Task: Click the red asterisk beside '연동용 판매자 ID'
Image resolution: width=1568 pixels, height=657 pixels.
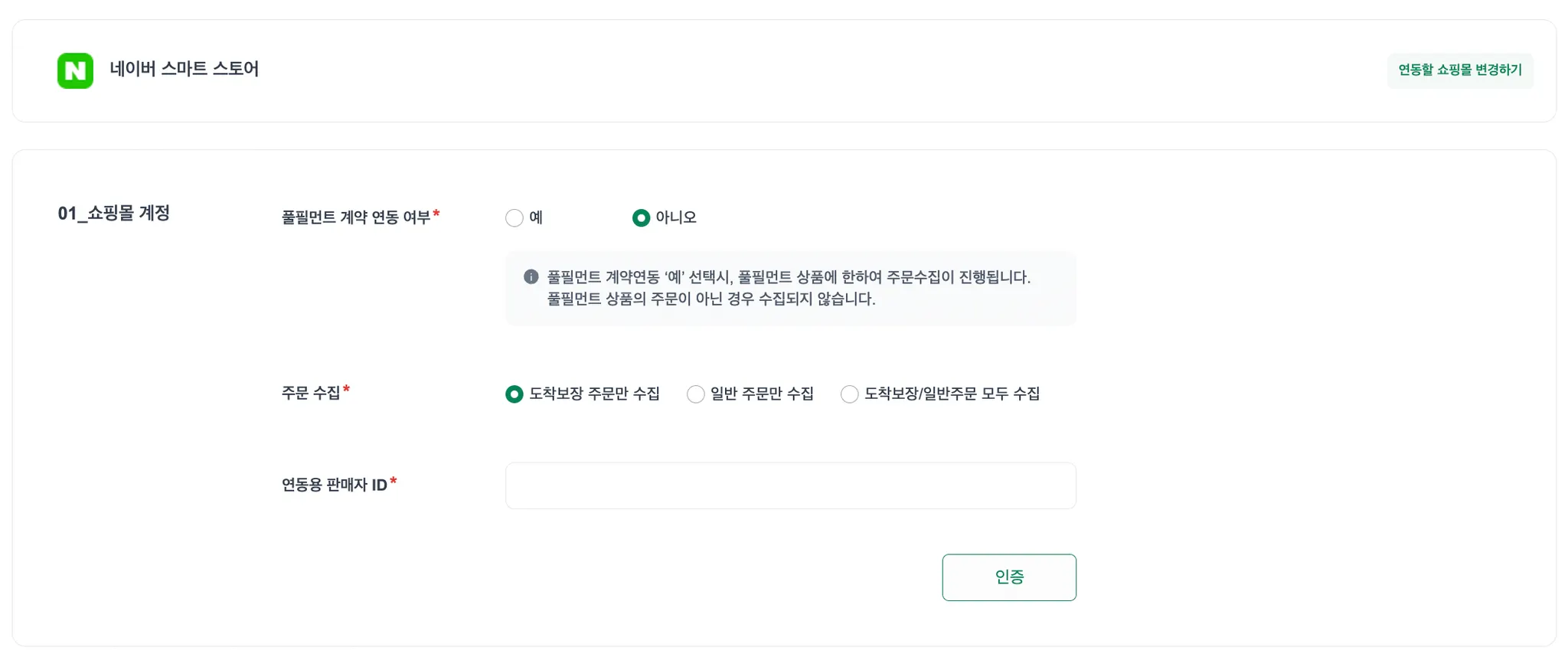Action: [394, 481]
